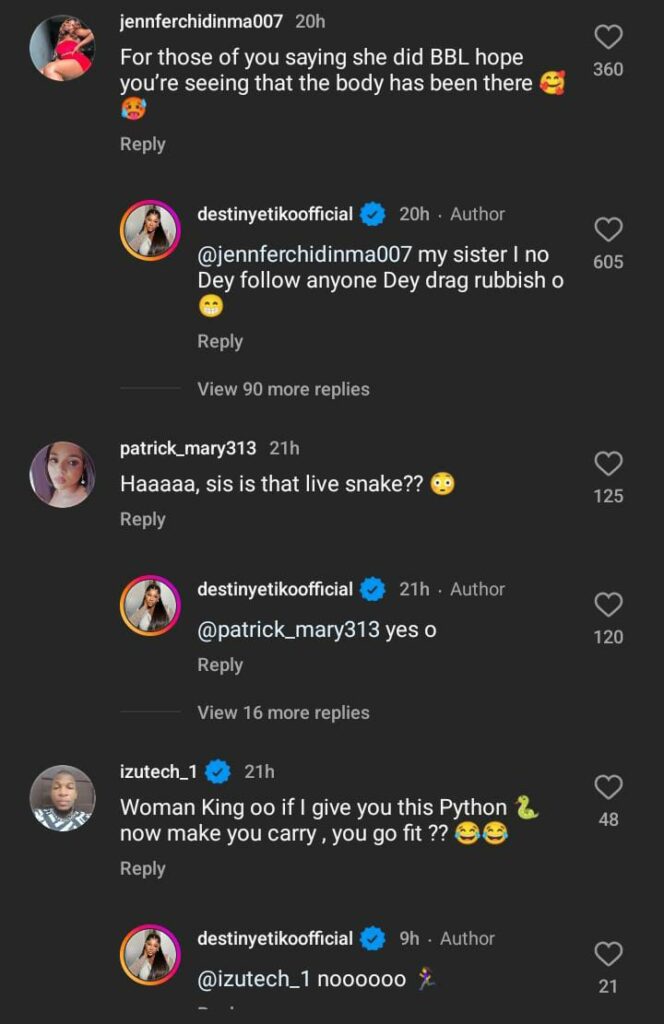Click verified badge beside izutech_1 username
The height and width of the screenshot is (1024, 664).
click(218, 772)
